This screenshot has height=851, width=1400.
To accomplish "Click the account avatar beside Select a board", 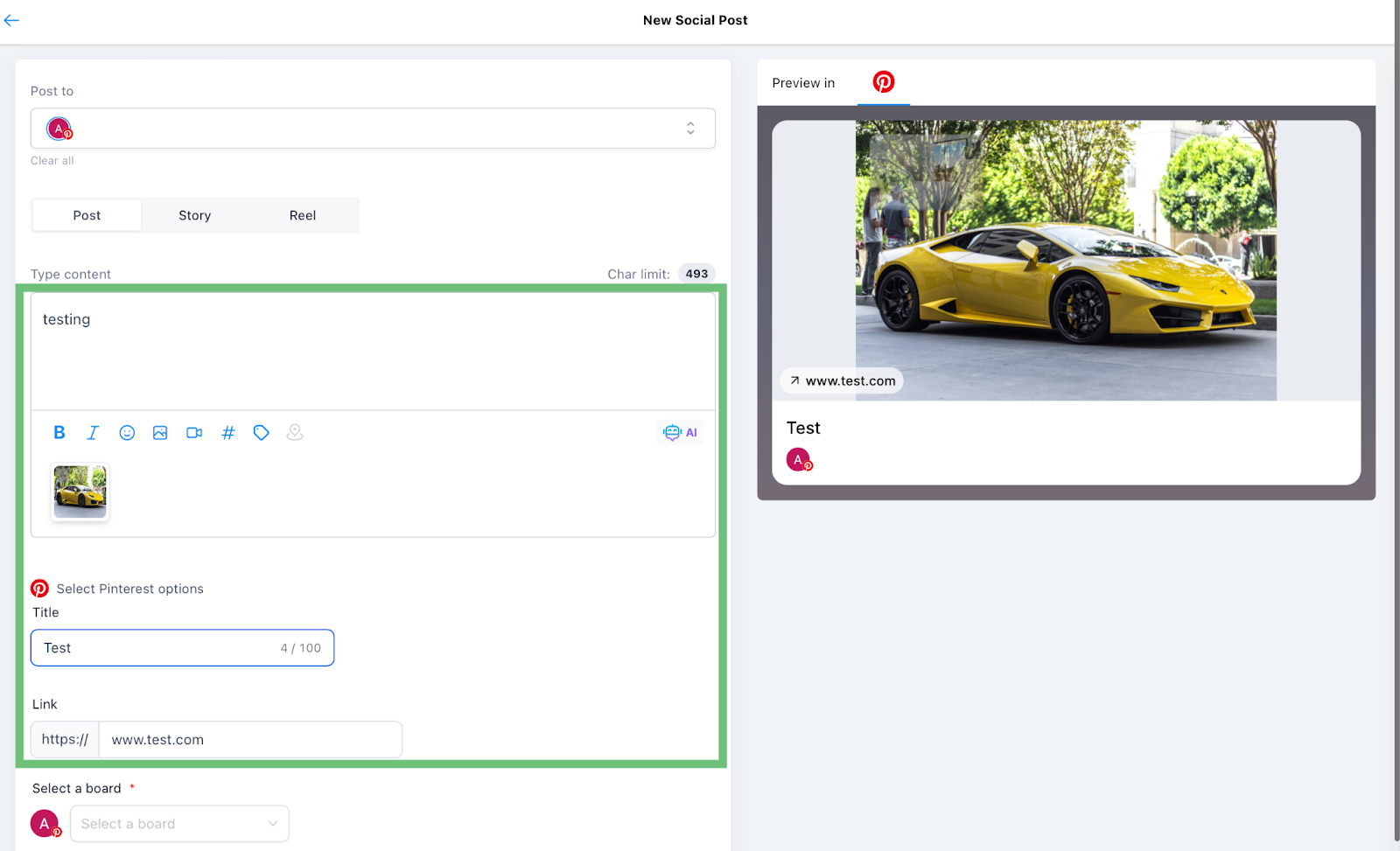I will pos(45,823).
